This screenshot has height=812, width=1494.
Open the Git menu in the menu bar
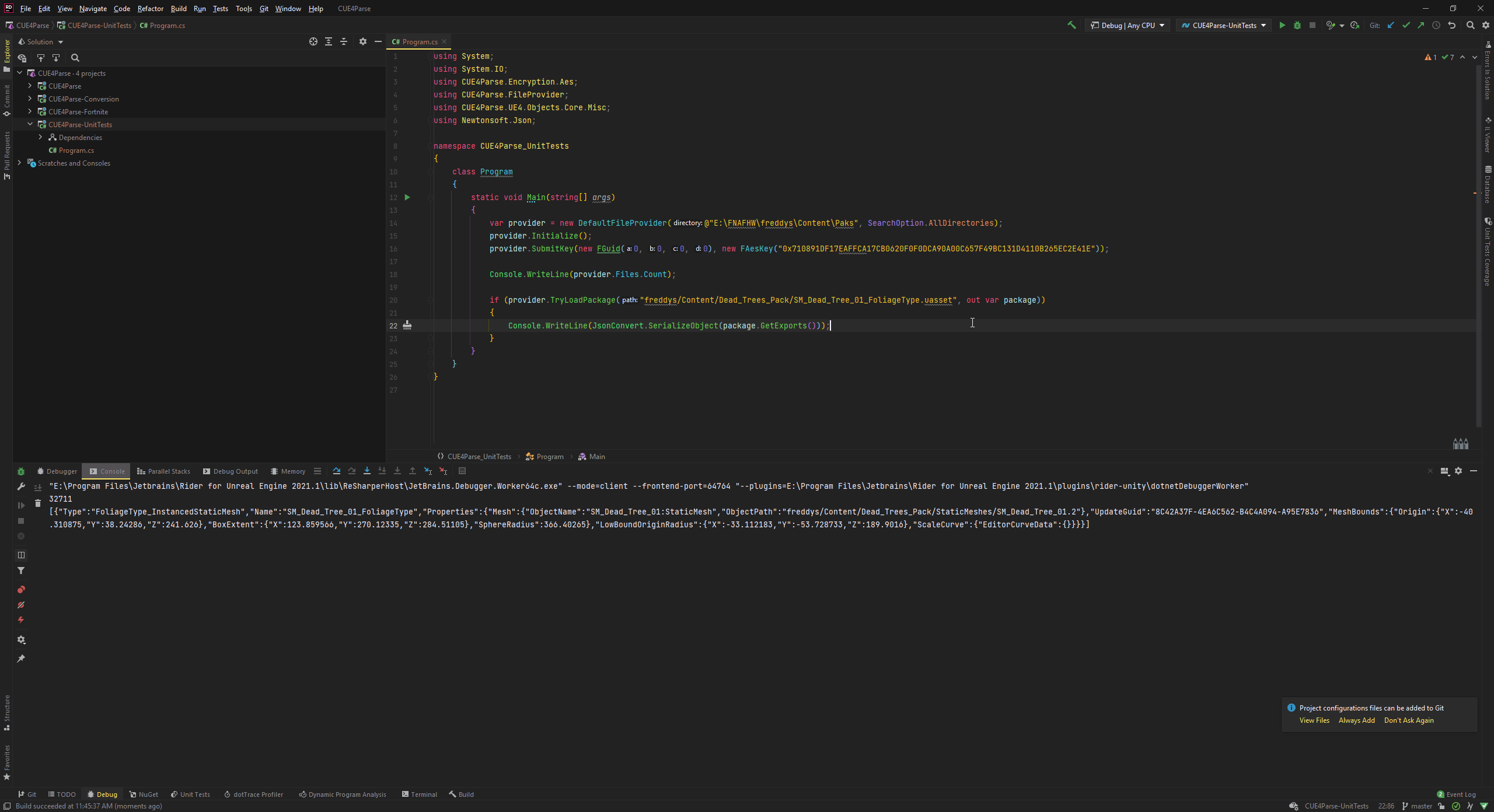(x=264, y=9)
